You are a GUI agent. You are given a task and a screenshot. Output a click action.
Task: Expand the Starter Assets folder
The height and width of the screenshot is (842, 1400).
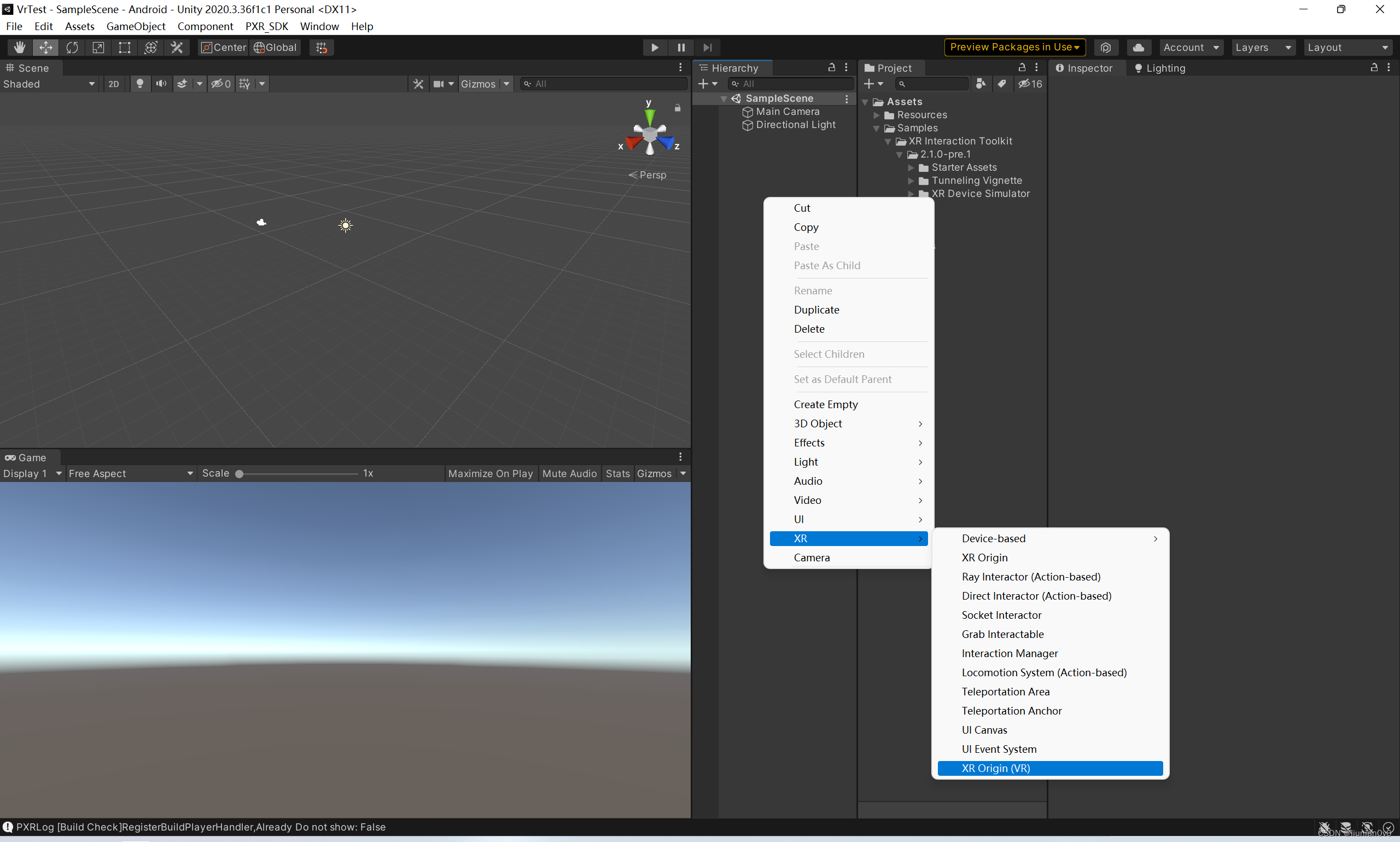[x=911, y=167]
